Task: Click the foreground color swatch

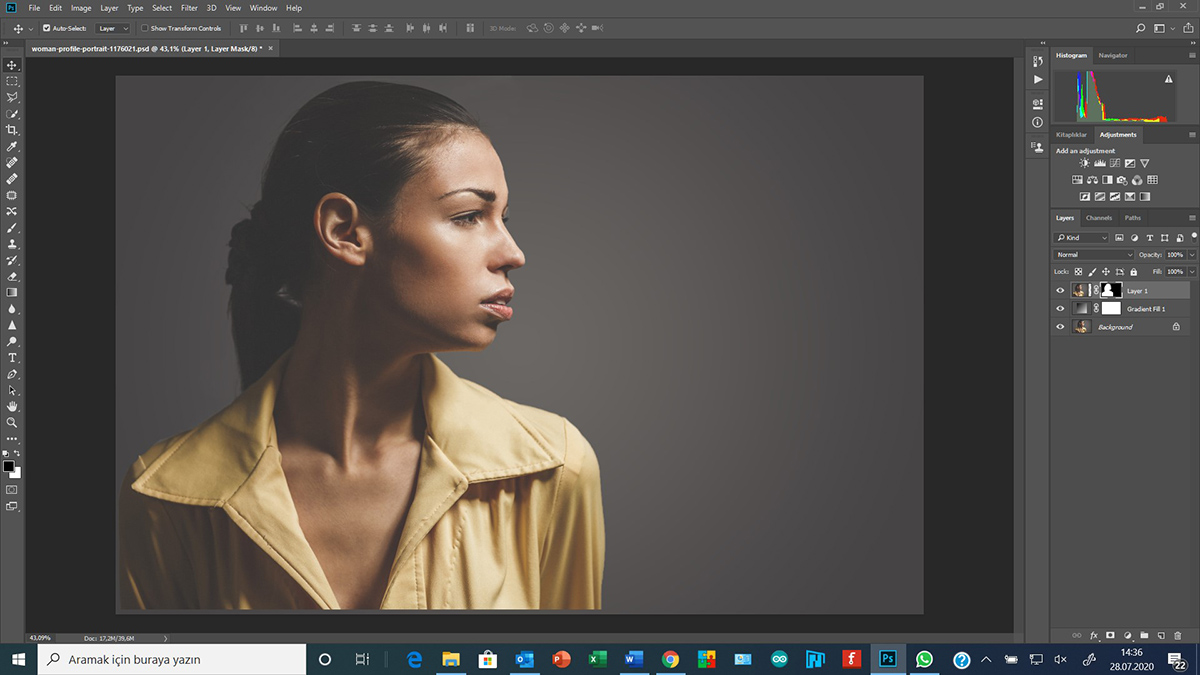Action: click(9, 466)
